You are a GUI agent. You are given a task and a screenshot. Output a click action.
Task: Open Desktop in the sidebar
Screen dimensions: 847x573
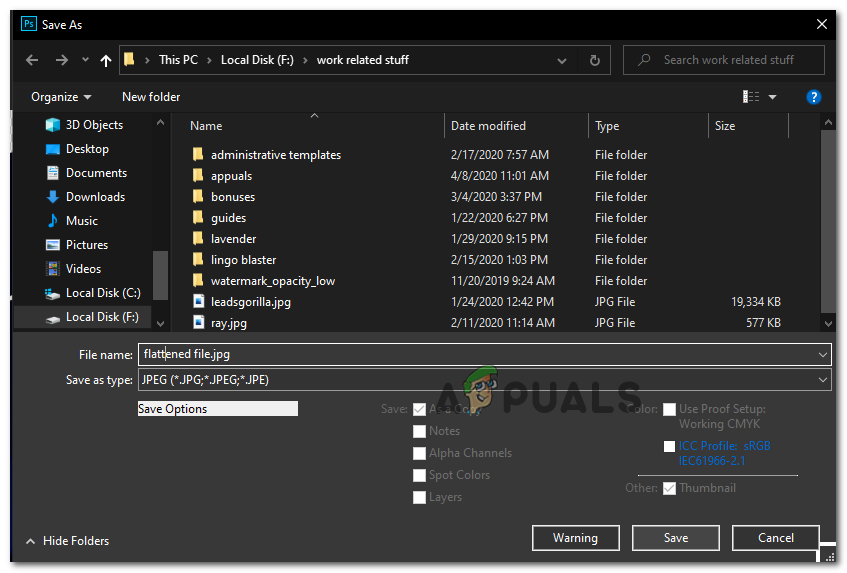[x=77, y=149]
